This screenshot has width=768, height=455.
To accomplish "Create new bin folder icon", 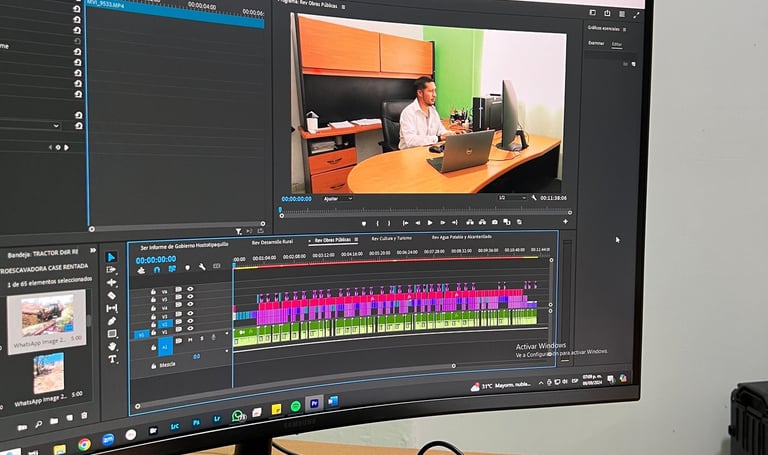I will tap(54, 421).
